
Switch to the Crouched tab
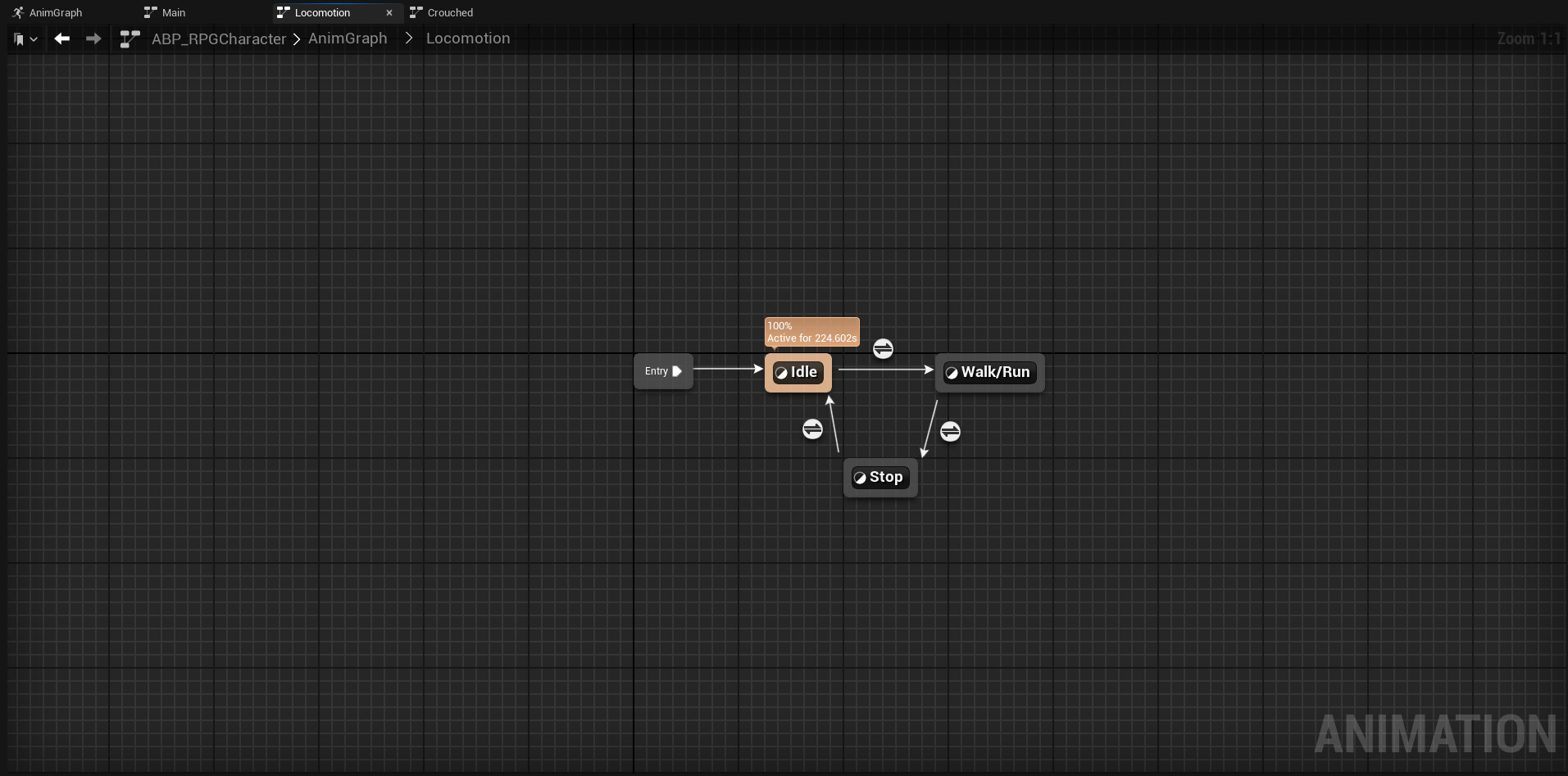pyautogui.click(x=448, y=12)
